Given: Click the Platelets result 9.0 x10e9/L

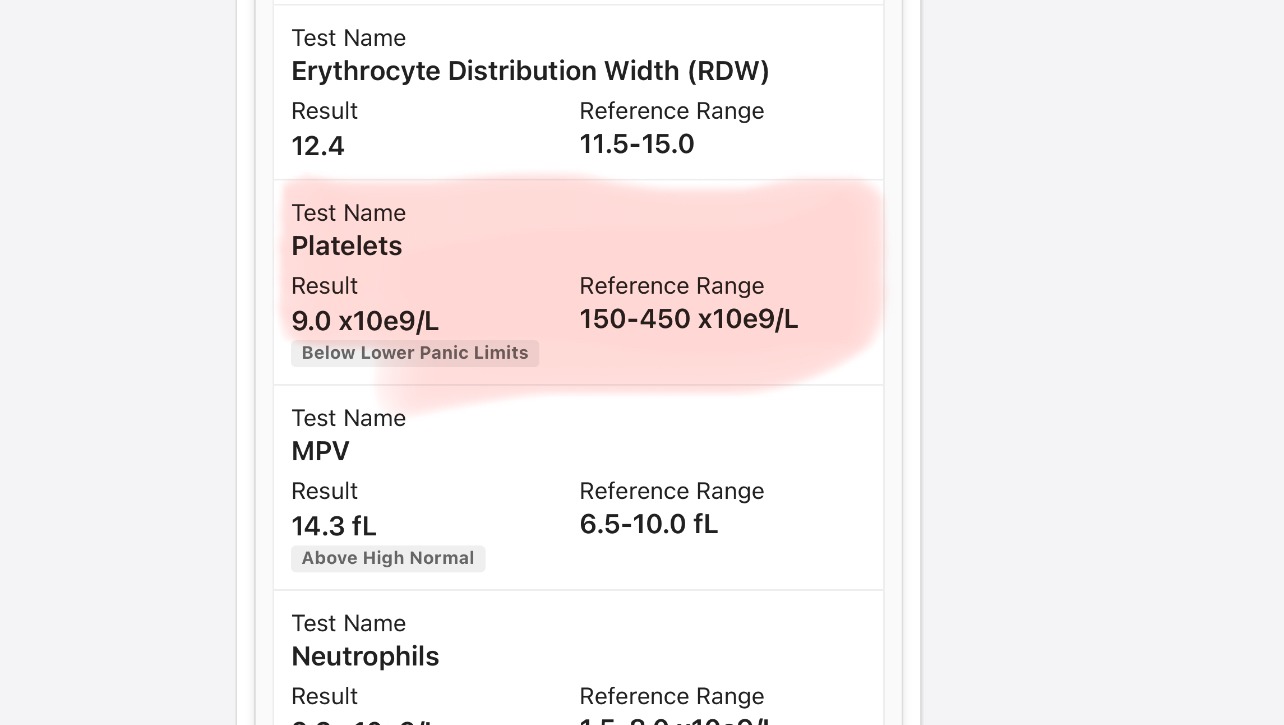Looking at the screenshot, I should (x=365, y=321).
